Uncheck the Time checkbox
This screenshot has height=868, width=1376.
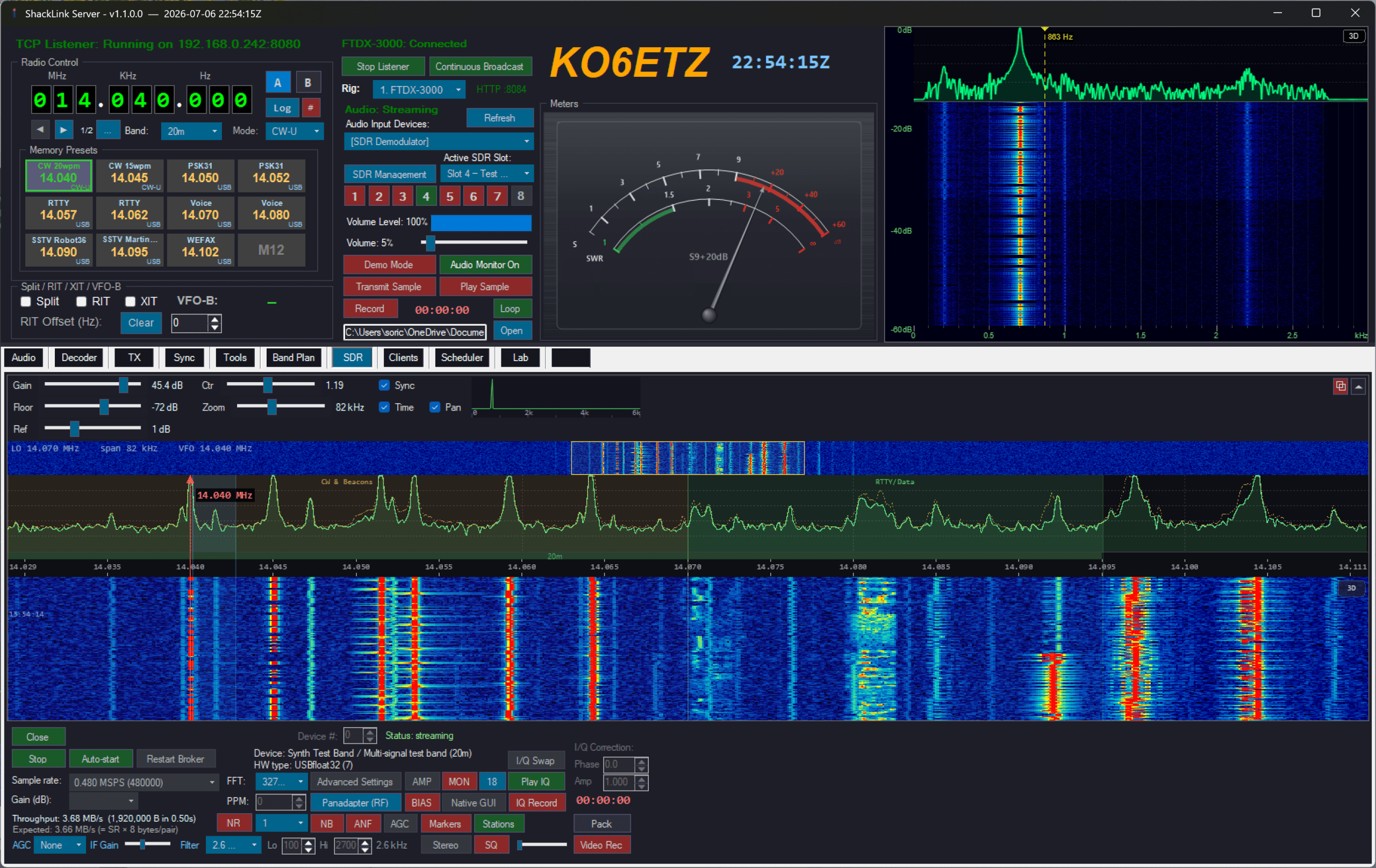[x=384, y=407]
